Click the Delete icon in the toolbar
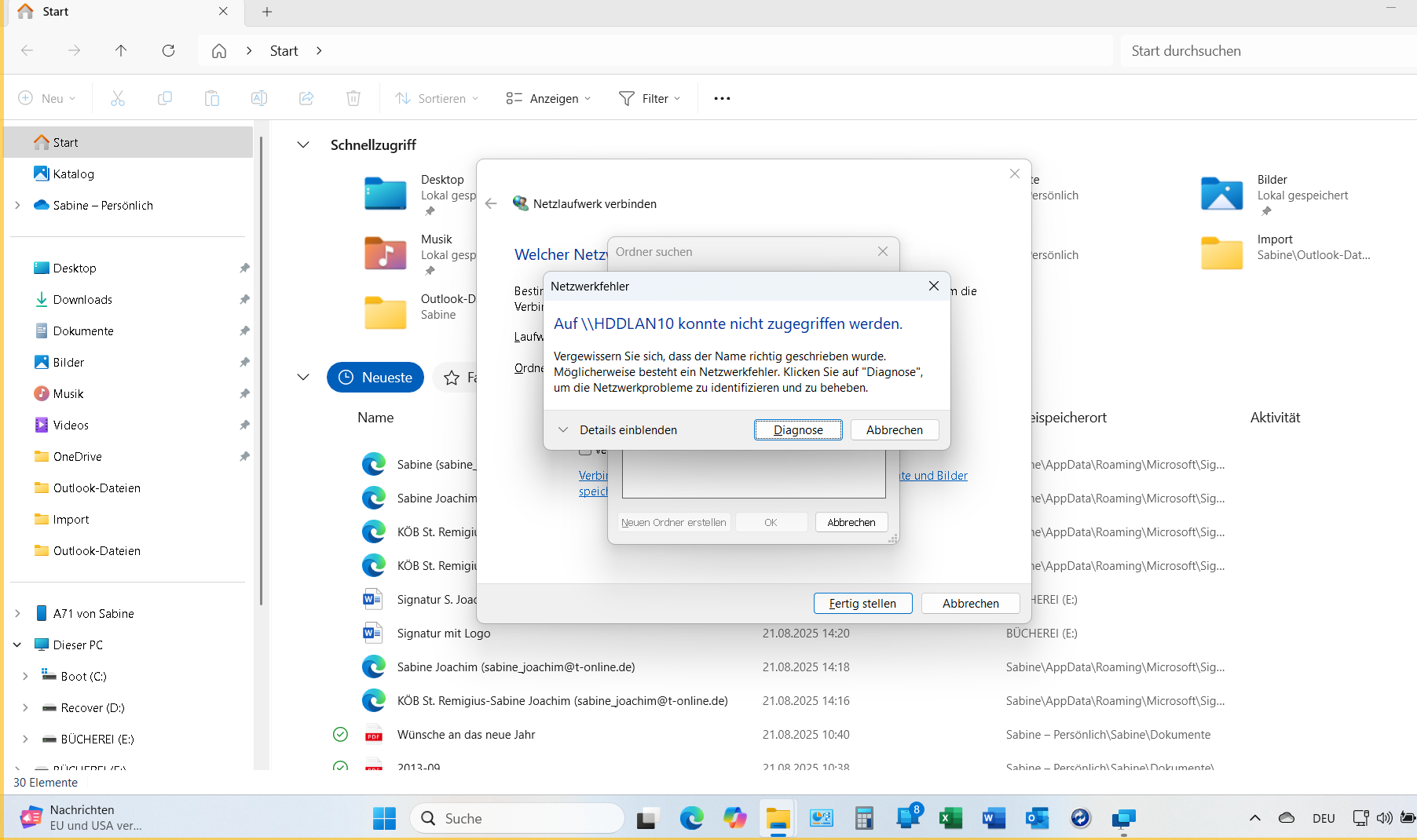Image resolution: width=1417 pixels, height=840 pixels. click(x=353, y=97)
